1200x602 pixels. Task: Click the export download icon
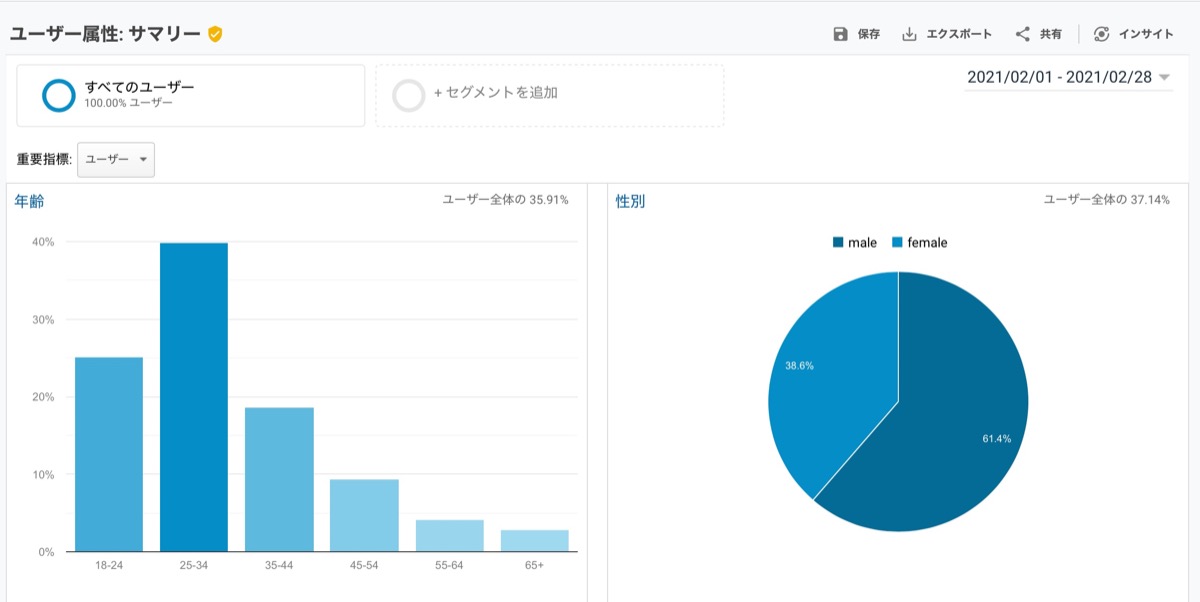909,34
